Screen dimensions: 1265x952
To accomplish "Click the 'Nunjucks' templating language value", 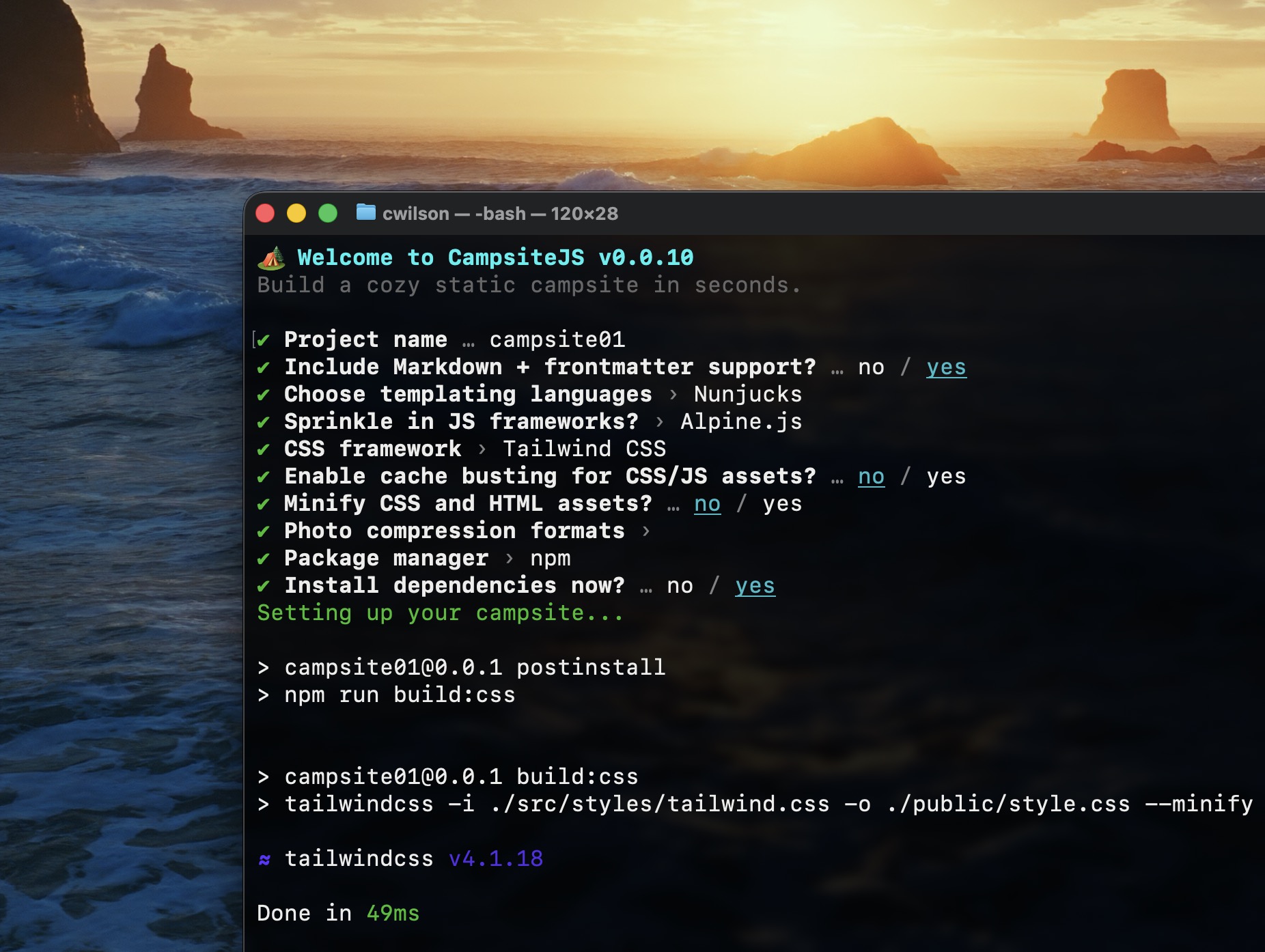I will point(748,394).
